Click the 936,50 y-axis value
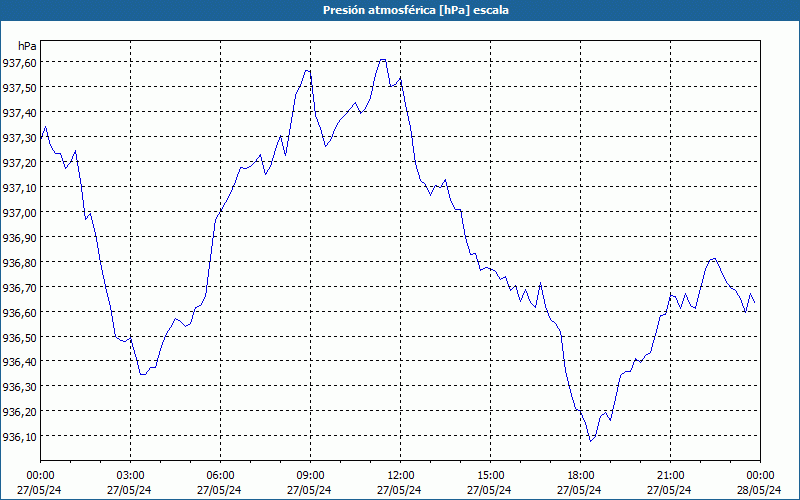This screenshot has width=800, height=500. pyautogui.click(x=19, y=337)
